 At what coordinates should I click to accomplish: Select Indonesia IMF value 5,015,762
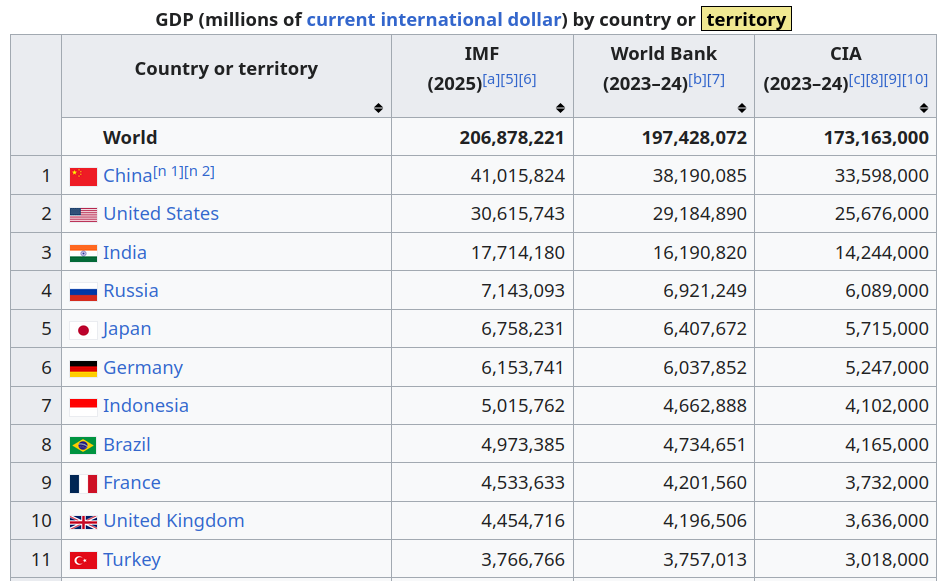(x=523, y=406)
